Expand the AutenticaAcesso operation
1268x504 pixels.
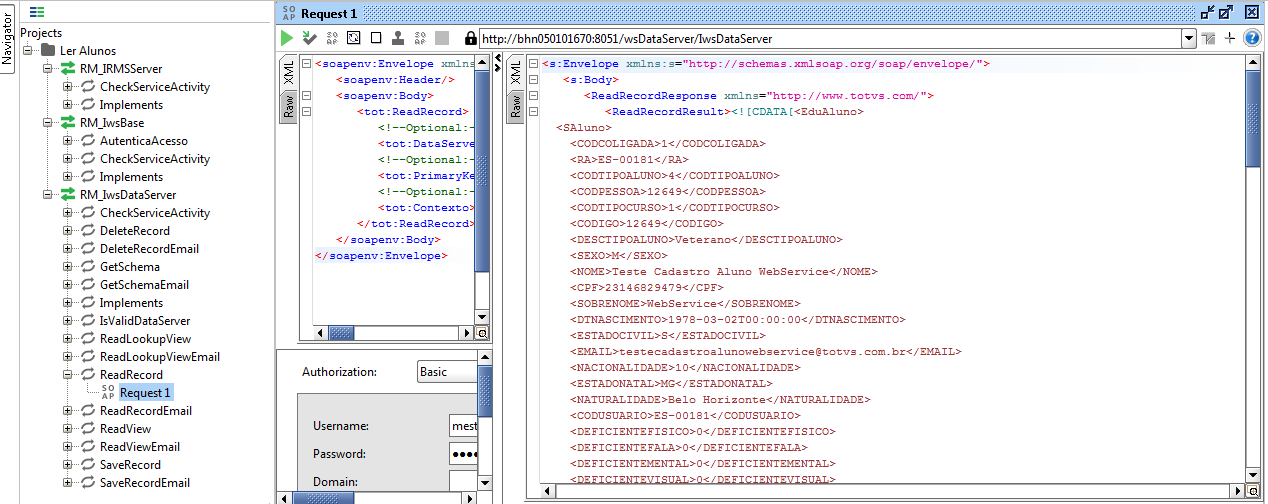coord(68,141)
